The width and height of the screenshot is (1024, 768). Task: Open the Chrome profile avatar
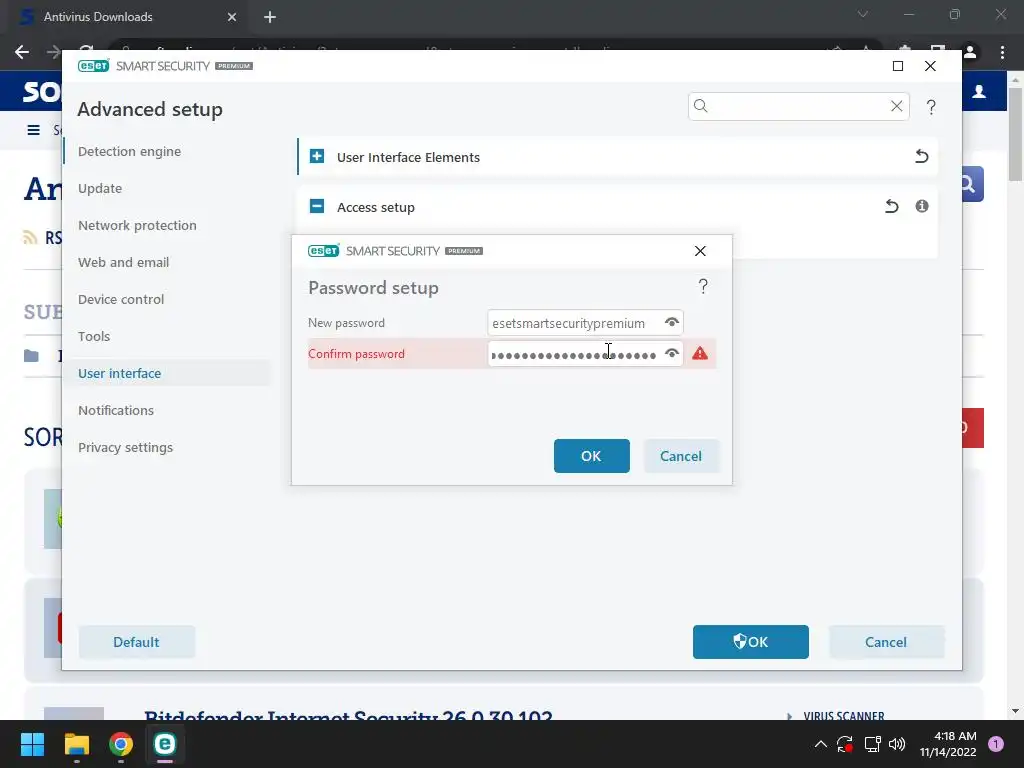(970, 52)
